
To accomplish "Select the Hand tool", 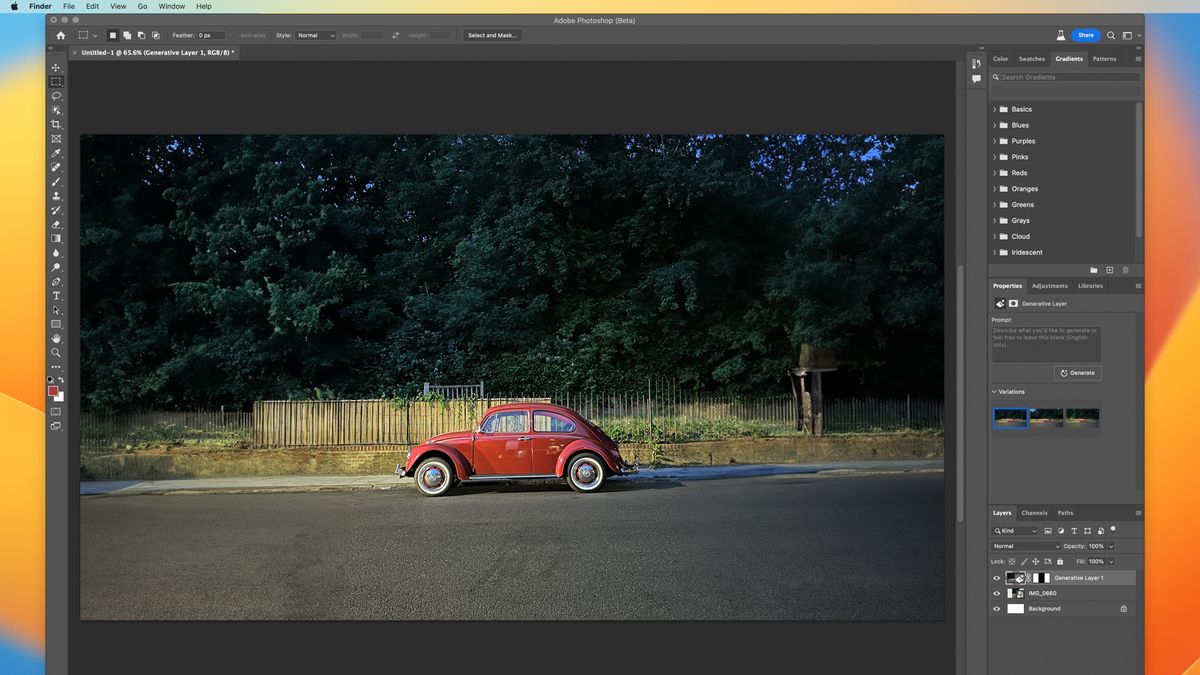I will (x=56, y=338).
